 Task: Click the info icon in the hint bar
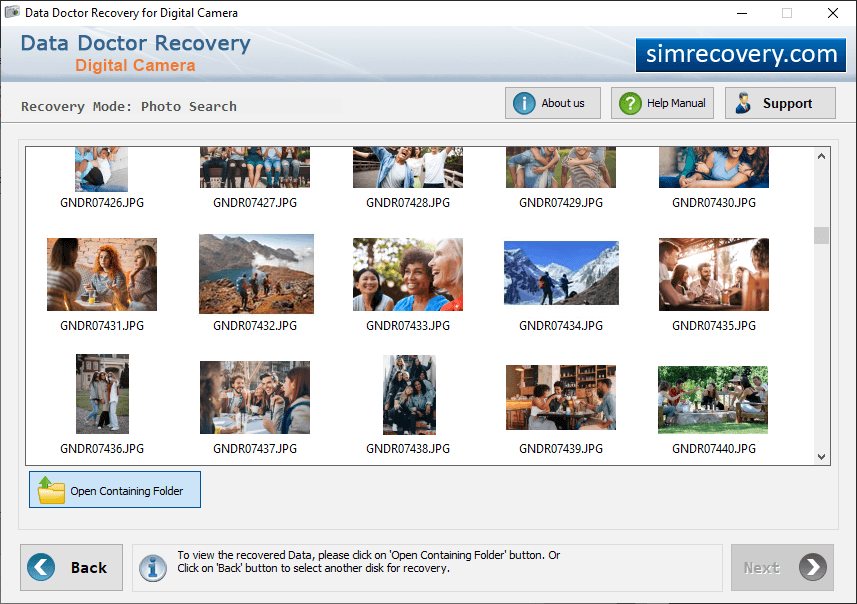coord(153,568)
